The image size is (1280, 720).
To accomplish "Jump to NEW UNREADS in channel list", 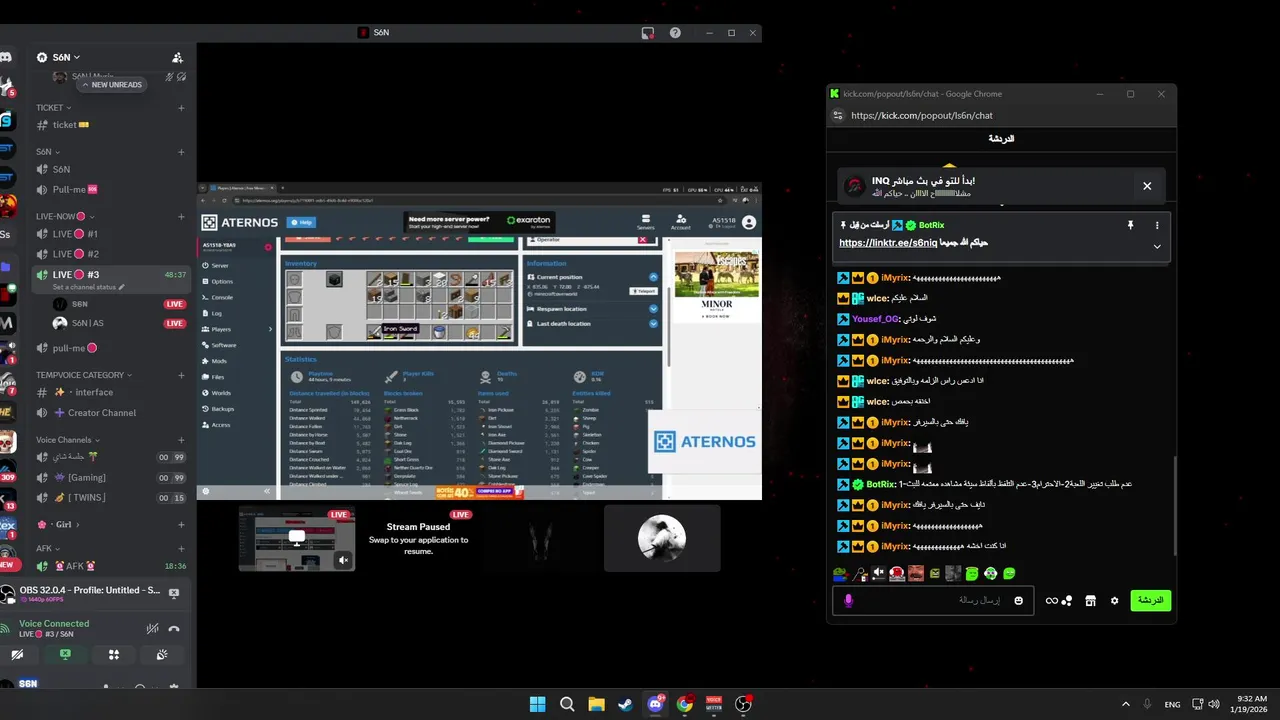I will pyautogui.click(x=111, y=85).
